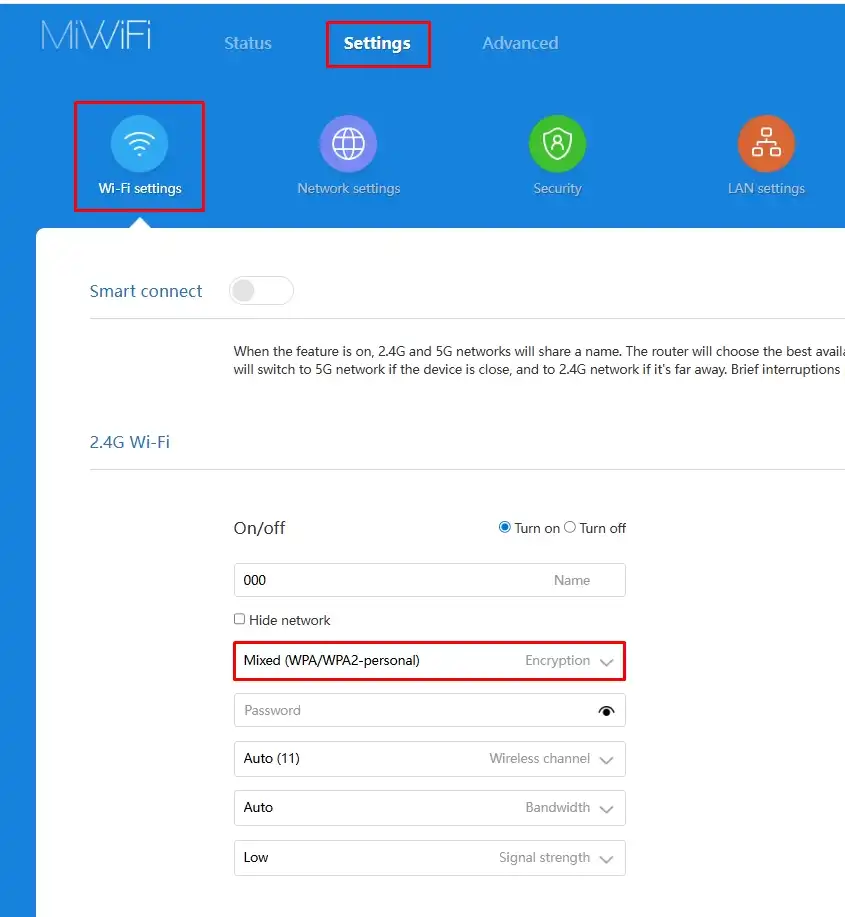Click the Wi-Fi settings icon
The image size is (845, 917).
pyautogui.click(x=139, y=144)
